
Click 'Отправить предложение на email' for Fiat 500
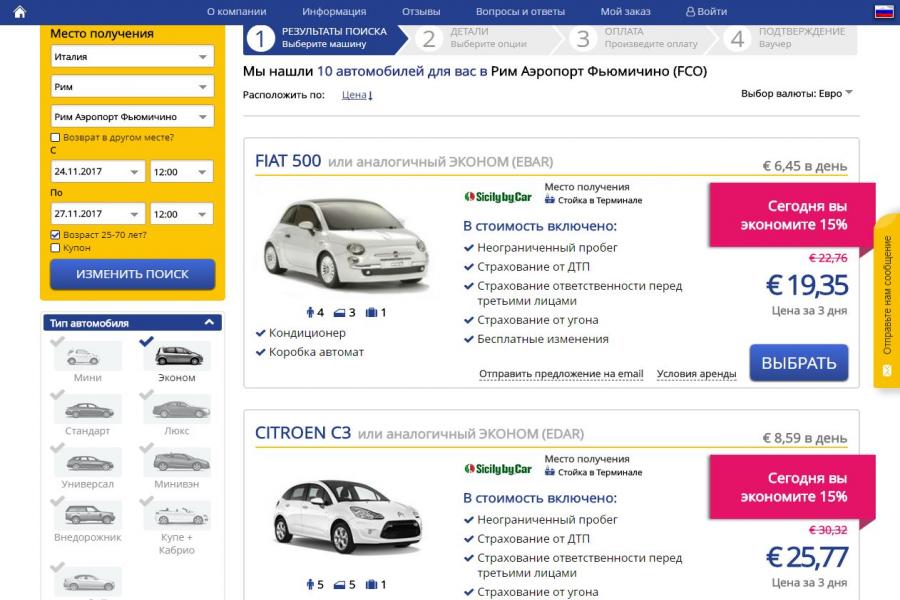click(x=561, y=374)
